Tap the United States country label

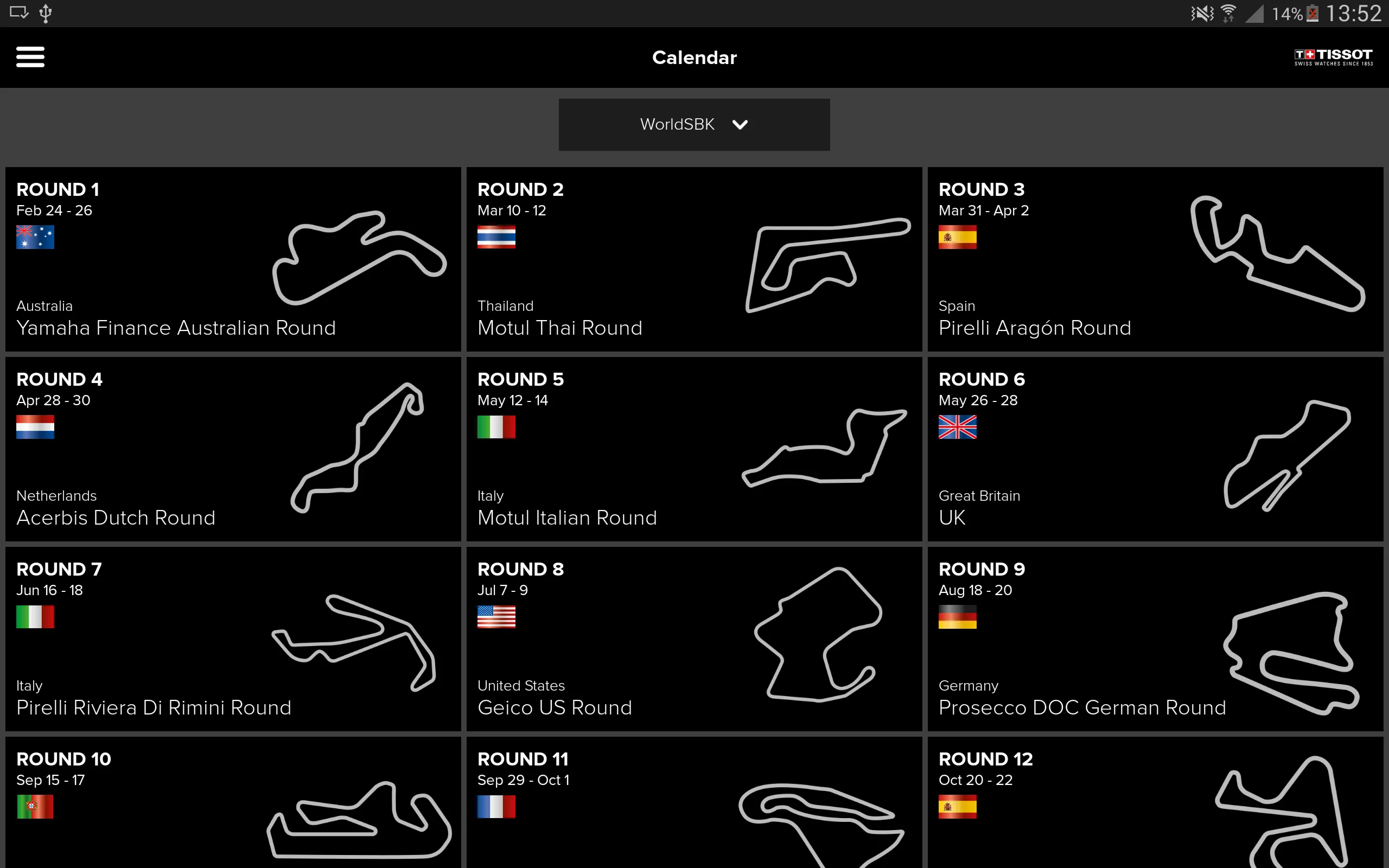520,686
